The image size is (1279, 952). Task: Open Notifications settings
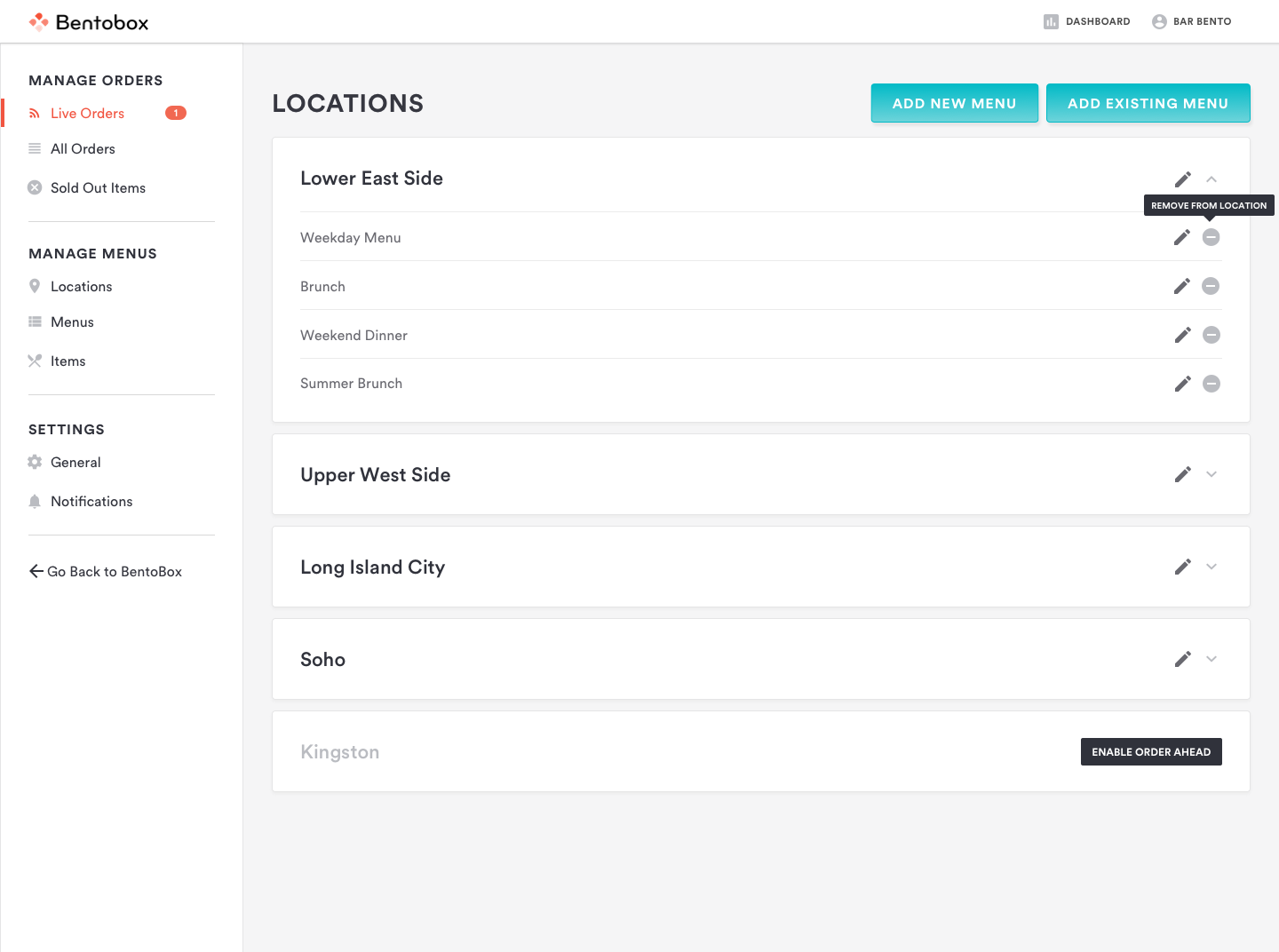pos(91,502)
